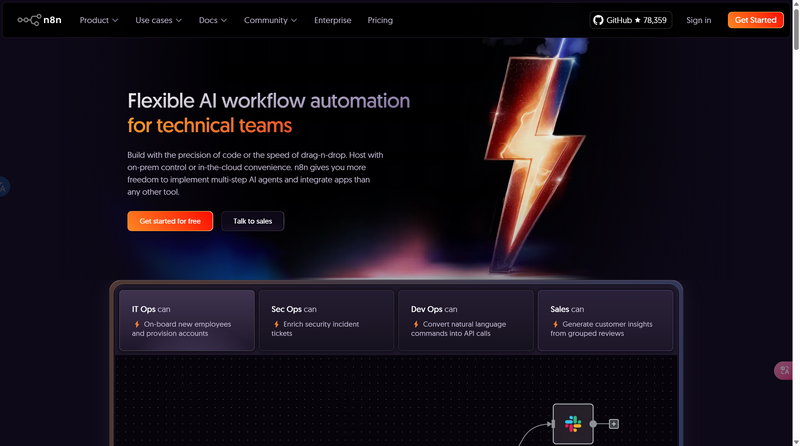Select the IT Ops can tab
The height and width of the screenshot is (446, 800).
click(187, 320)
